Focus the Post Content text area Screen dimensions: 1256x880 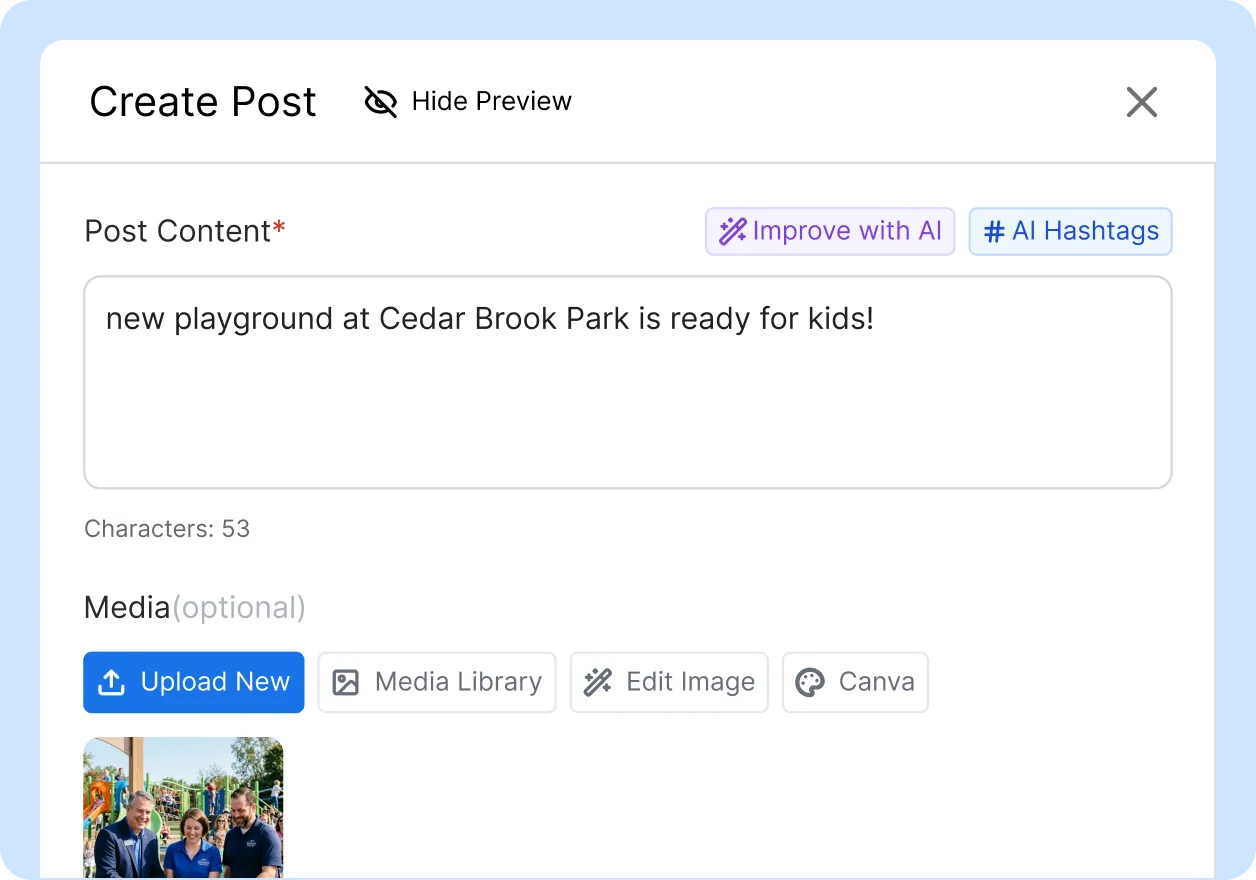[627, 400]
